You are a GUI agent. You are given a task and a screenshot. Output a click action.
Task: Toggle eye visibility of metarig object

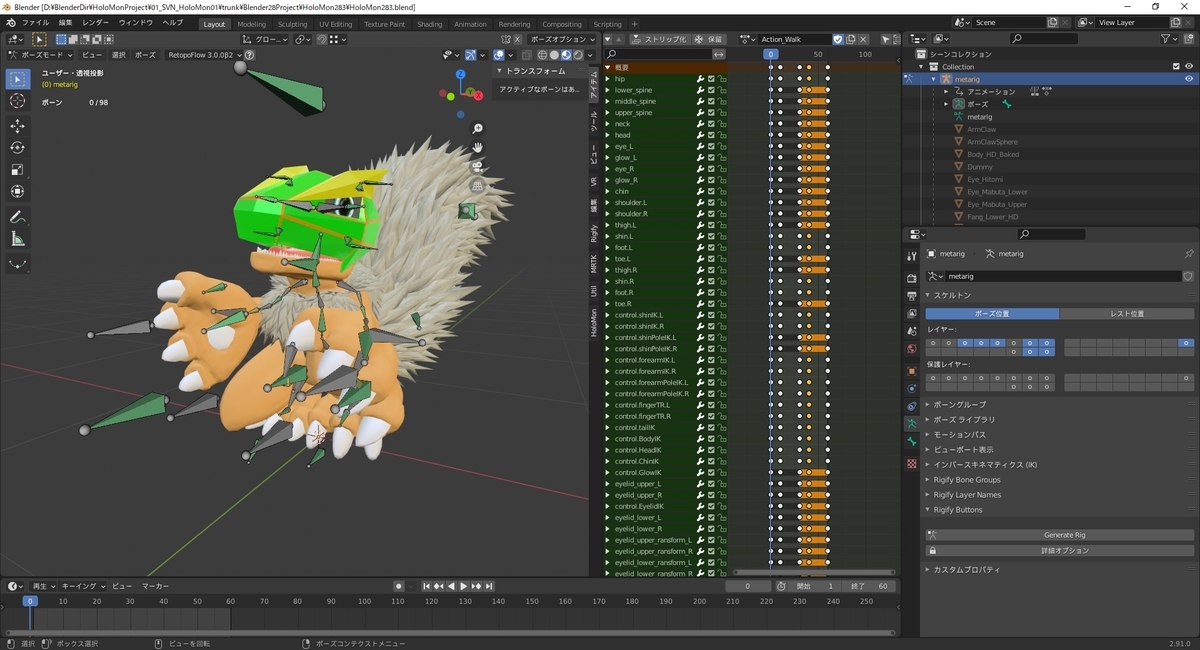1189,79
